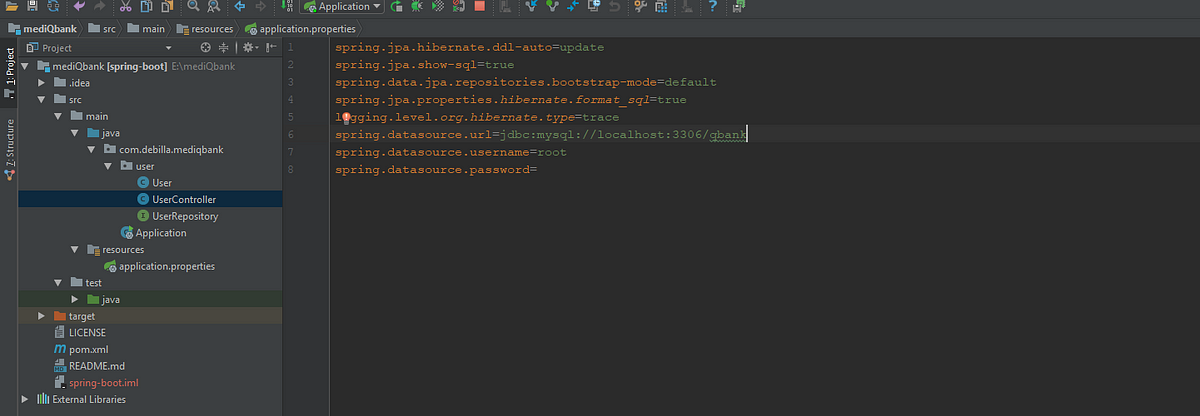Click the green Run icon

tap(396, 7)
